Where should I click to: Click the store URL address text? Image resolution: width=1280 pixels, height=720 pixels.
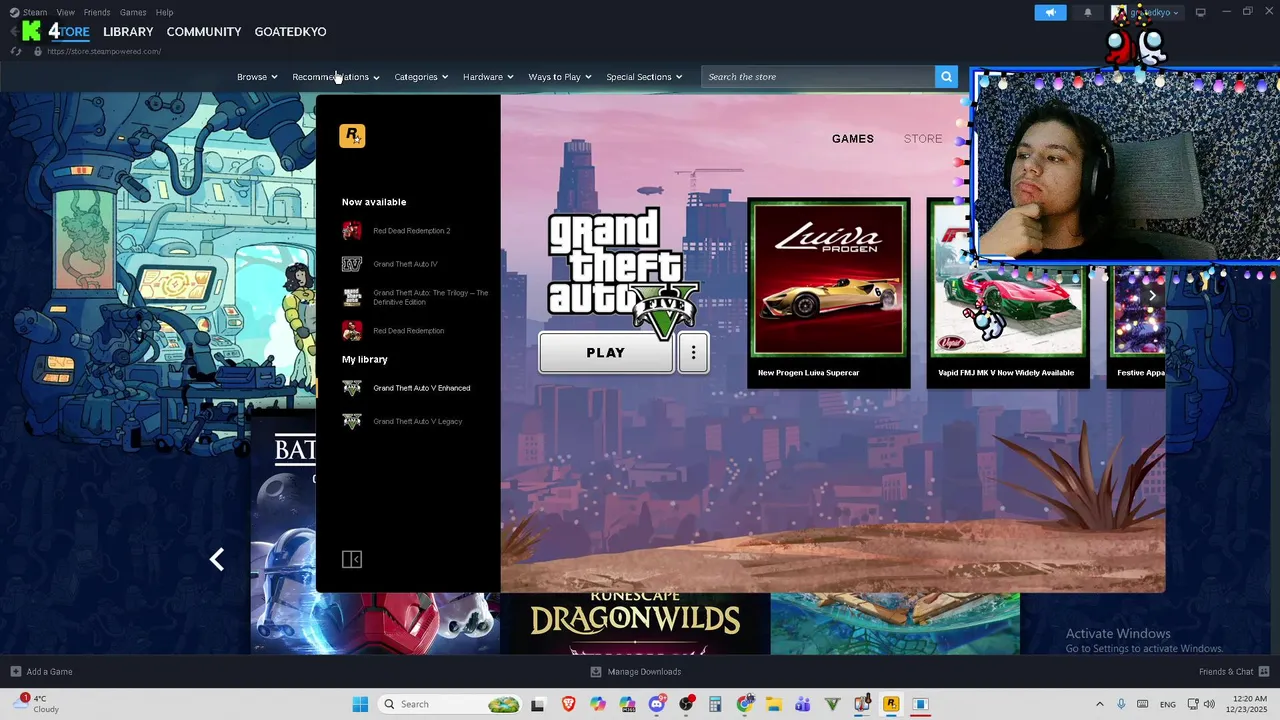tap(104, 51)
